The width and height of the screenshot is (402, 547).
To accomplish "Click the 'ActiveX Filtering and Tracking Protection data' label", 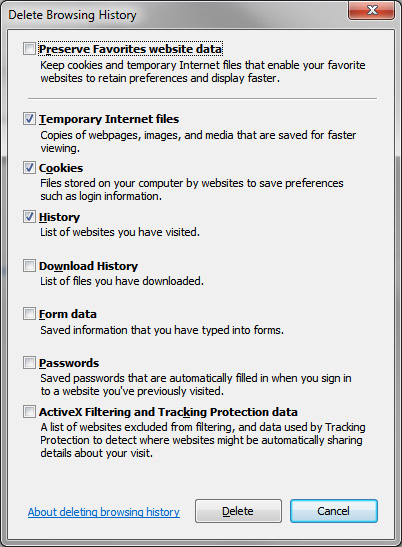I will (x=168, y=412).
